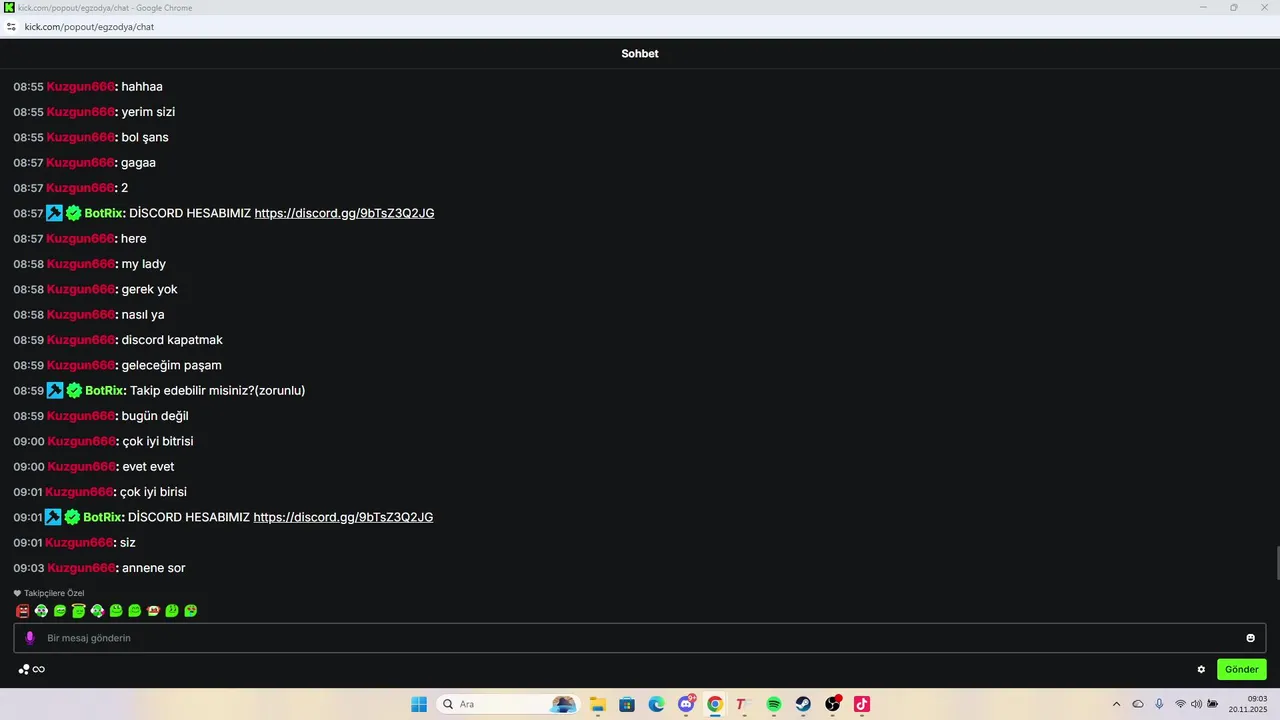Image resolution: width=1280 pixels, height=720 pixels.
Task: Open the Discord link in 09:01 BotRix message
Action: (x=343, y=517)
